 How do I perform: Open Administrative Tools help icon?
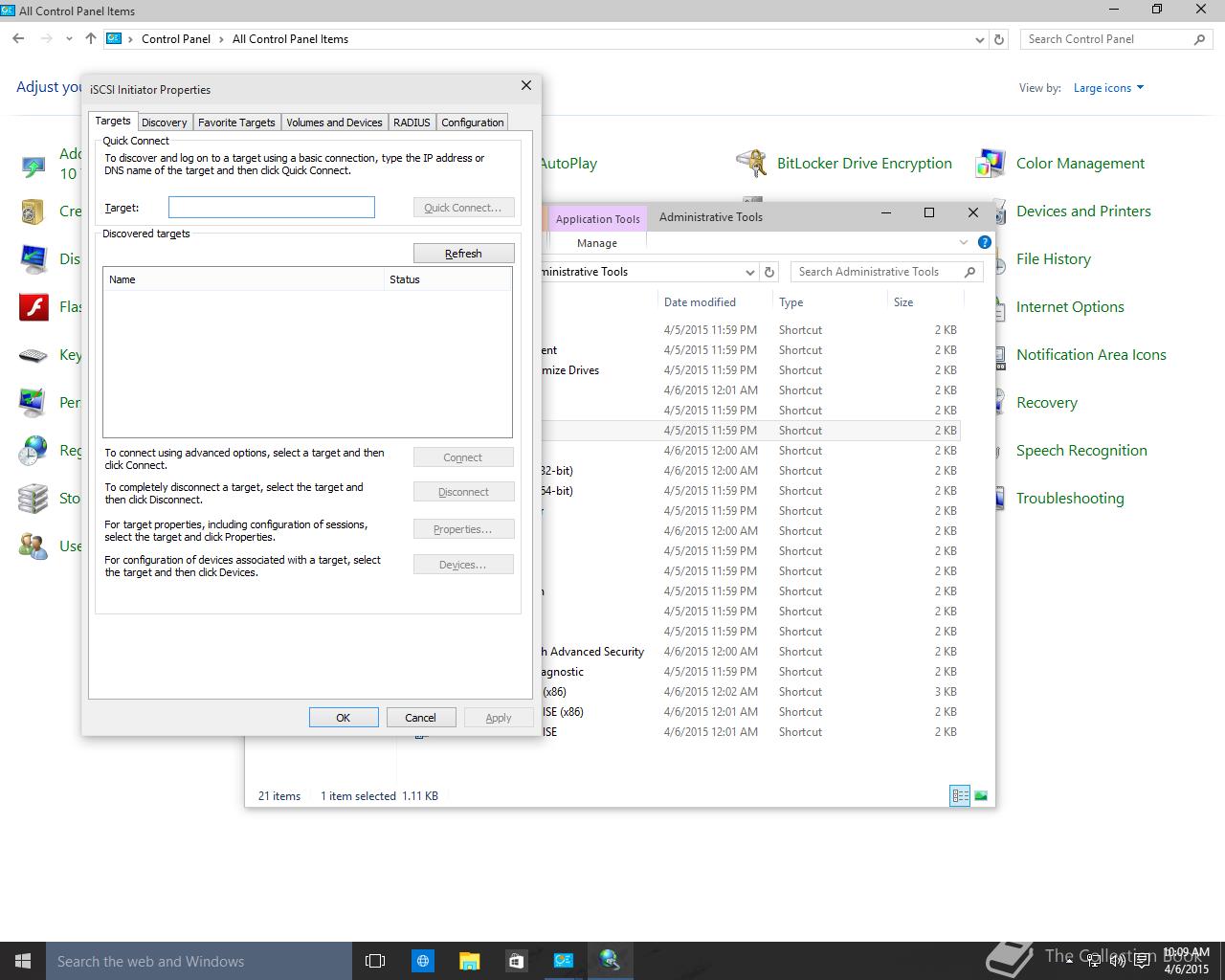point(984,242)
